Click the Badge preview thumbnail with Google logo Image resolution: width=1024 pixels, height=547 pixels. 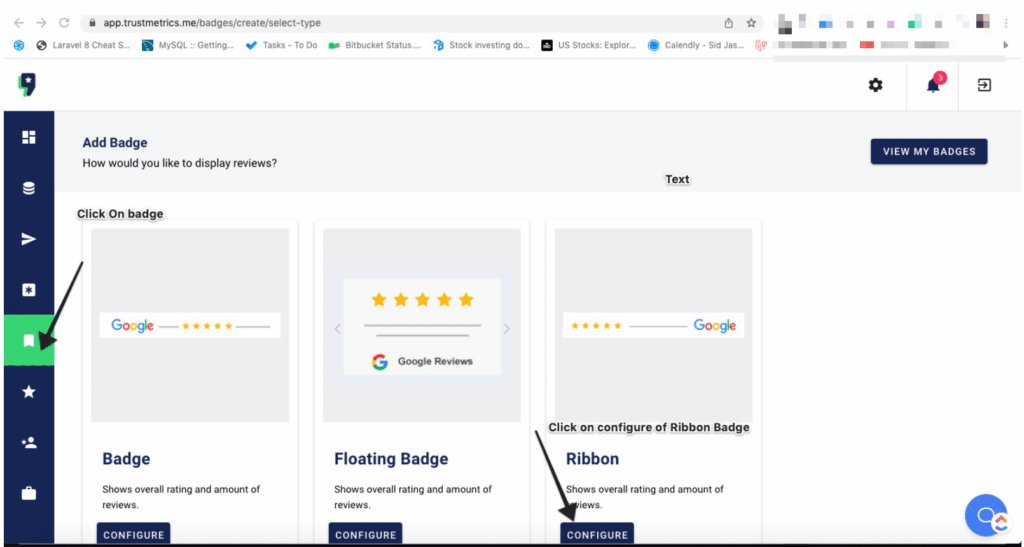pyautogui.click(x=190, y=325)
